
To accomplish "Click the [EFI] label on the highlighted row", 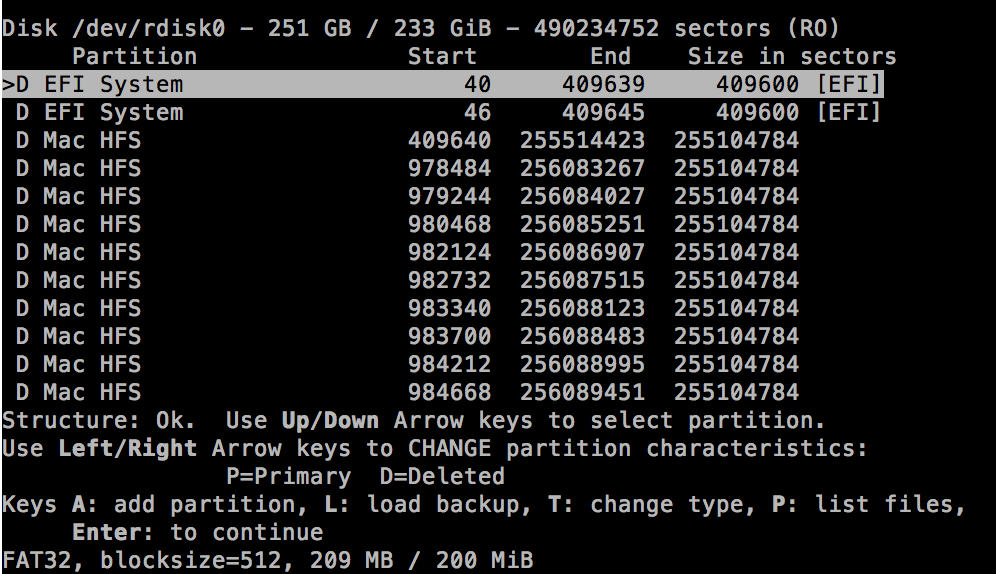I will click(849, 85).
